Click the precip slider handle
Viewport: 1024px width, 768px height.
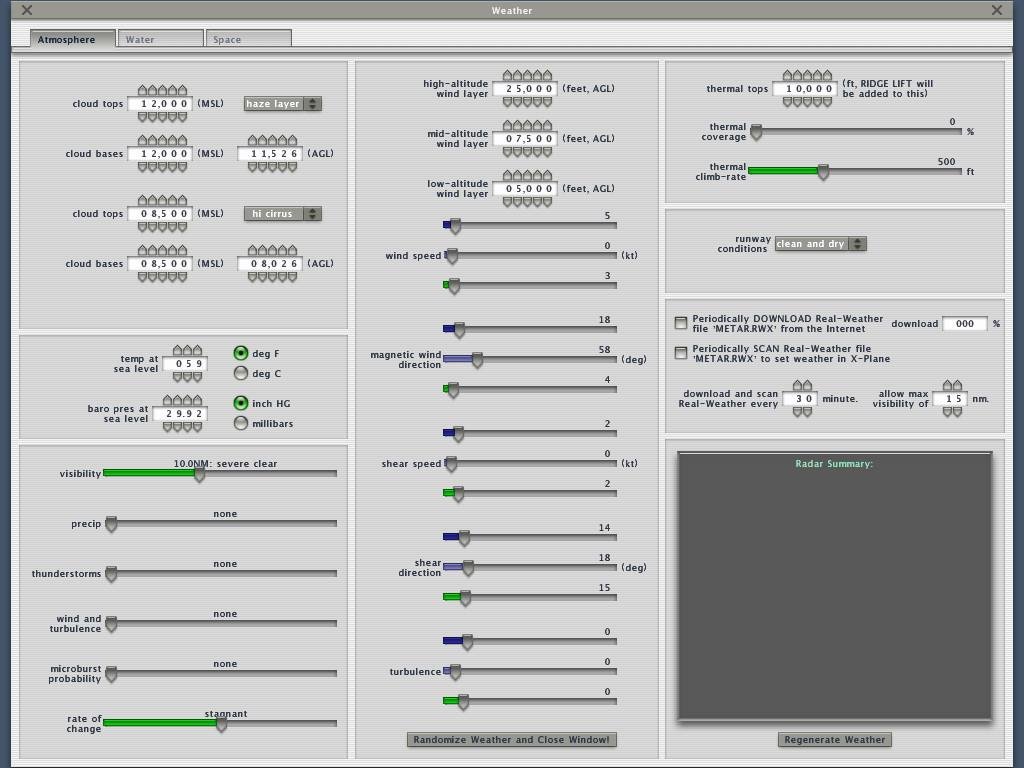click(x=111, y=524)
